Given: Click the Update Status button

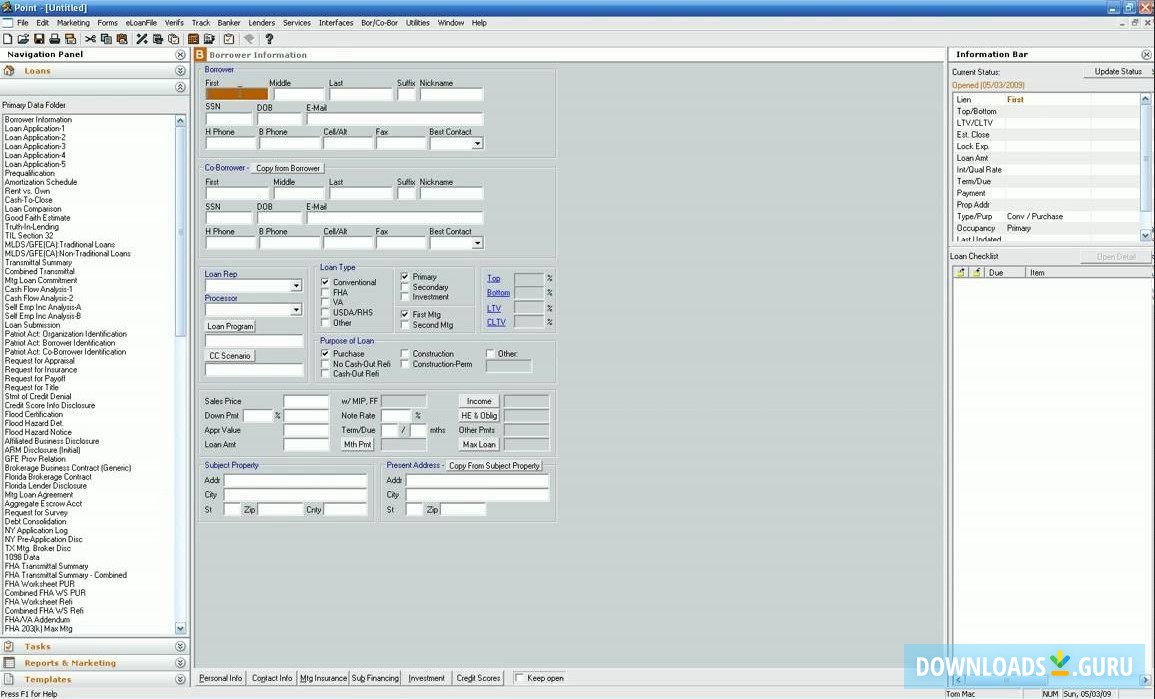Looking at the screenshot, I should click(x=1117, y=71).
